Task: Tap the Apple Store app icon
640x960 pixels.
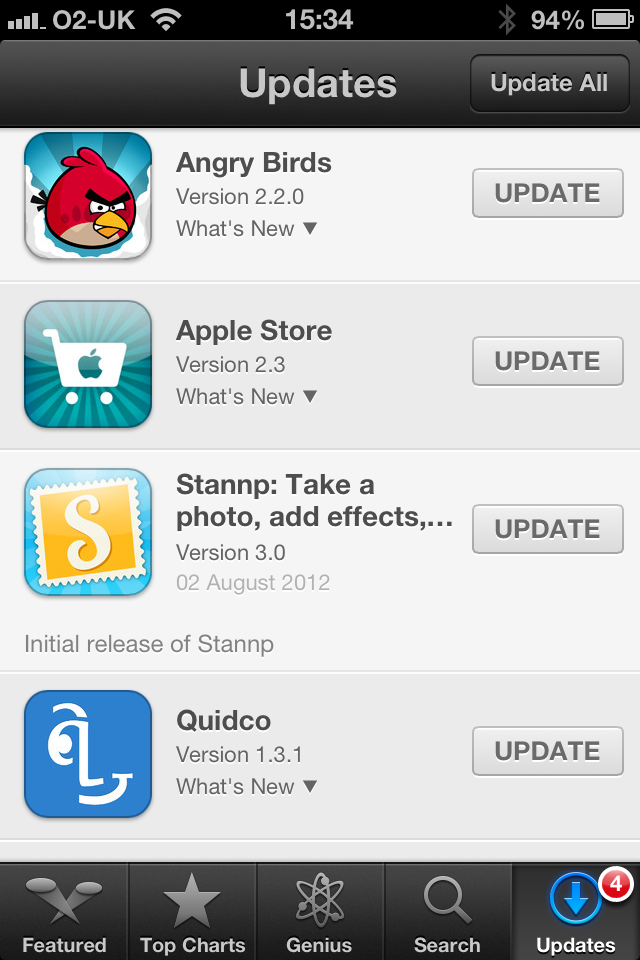Action: [88, 364]
